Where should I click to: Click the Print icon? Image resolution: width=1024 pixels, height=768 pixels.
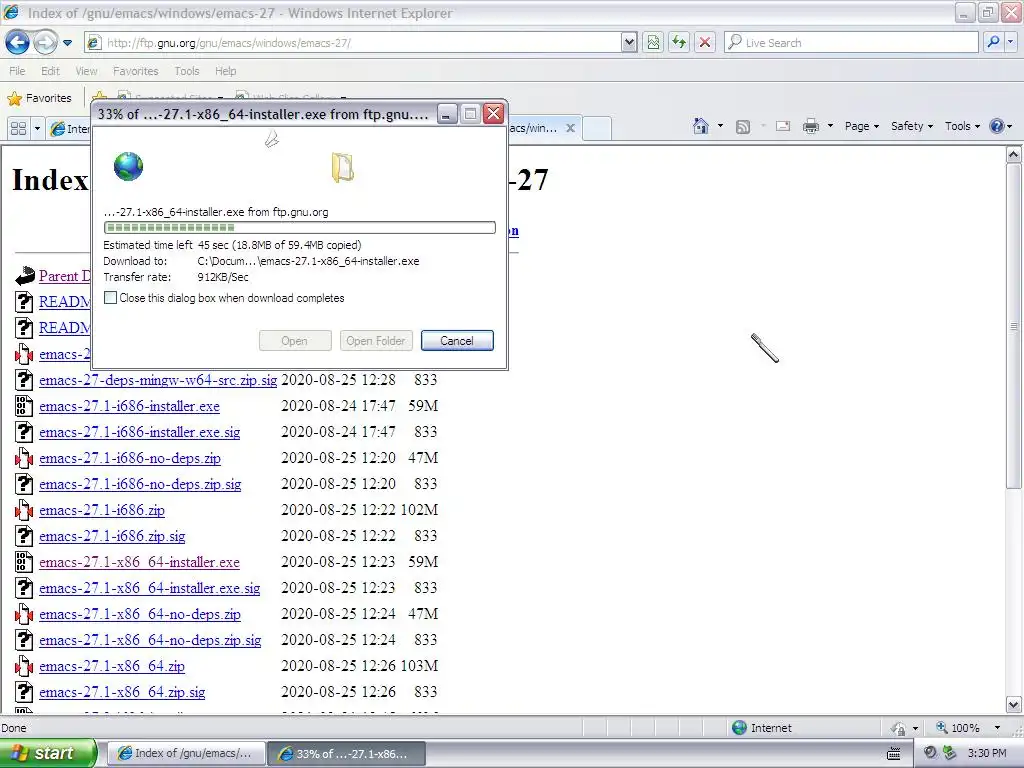[810, 126]
